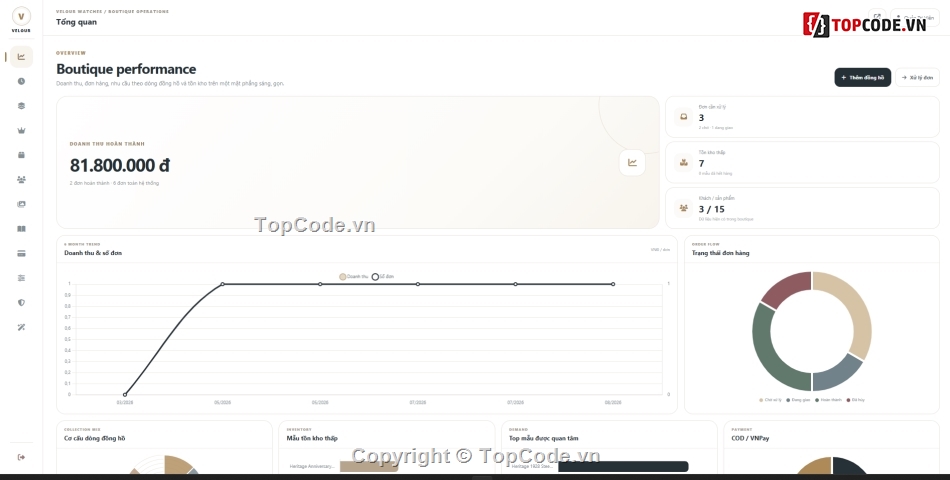The image size is (950, 480).
Task: Click the external link icon button in header
Action: [x=877, y=17]
